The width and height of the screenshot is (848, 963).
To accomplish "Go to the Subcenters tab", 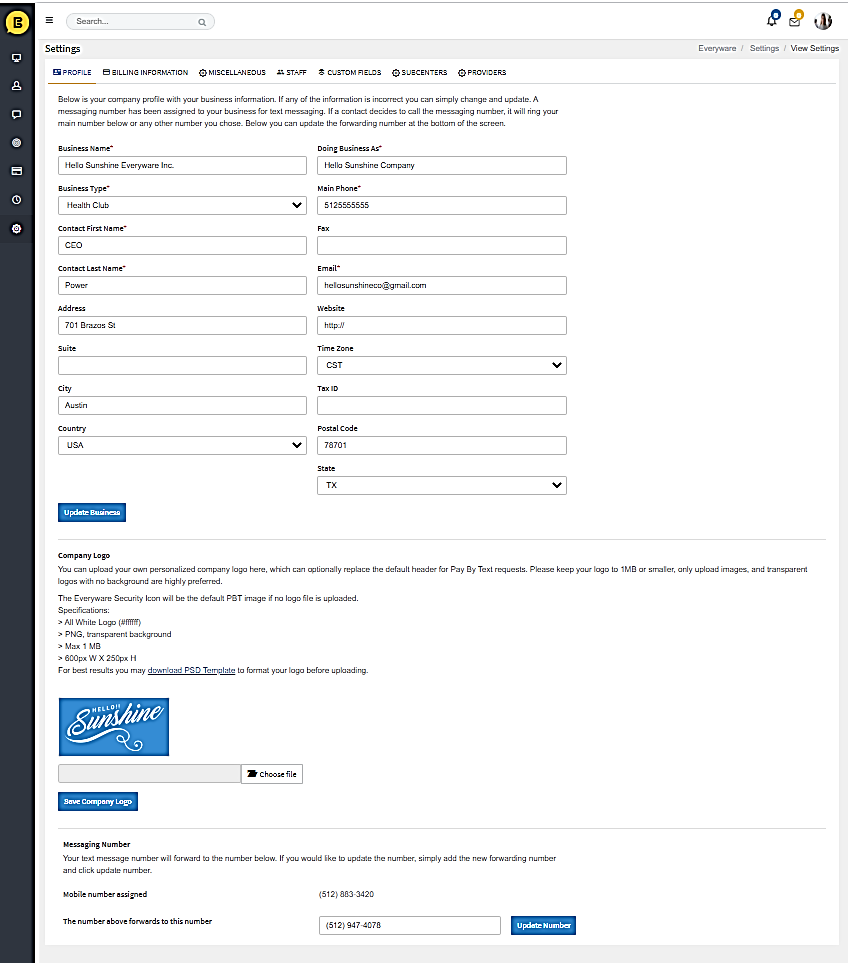I will pos(419,72).
